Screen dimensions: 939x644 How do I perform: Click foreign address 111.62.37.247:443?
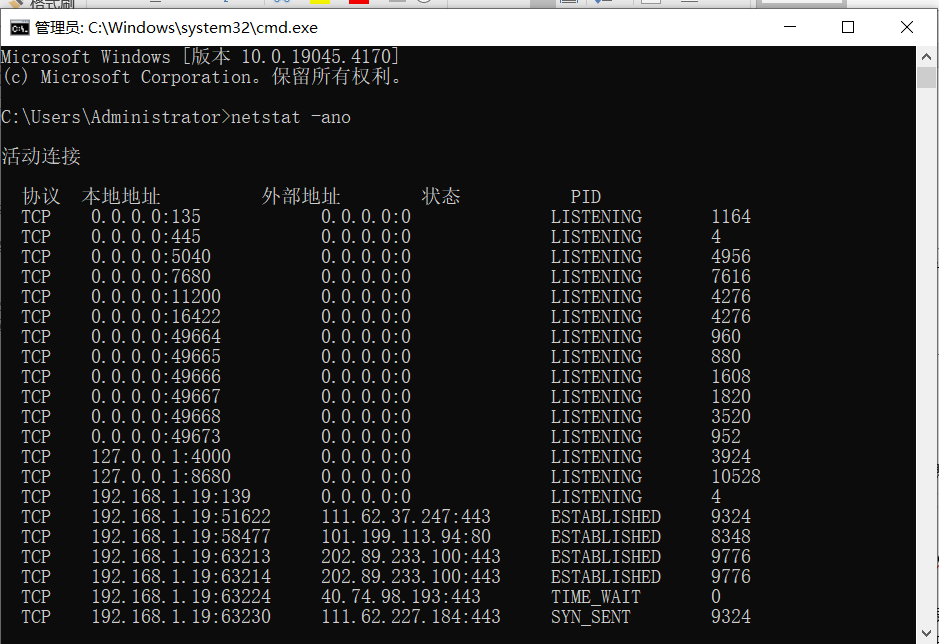tap(406, 517)
